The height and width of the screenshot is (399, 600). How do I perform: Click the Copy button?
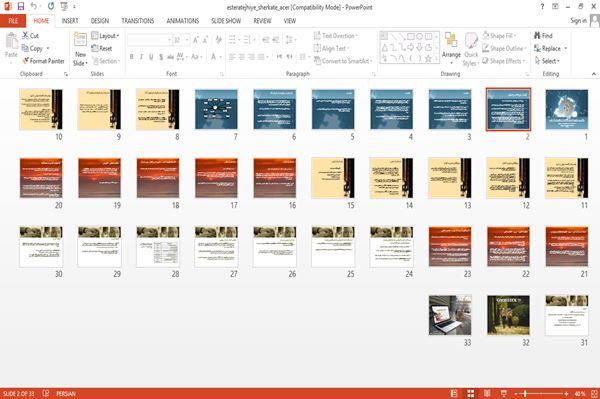pos(33,48)
